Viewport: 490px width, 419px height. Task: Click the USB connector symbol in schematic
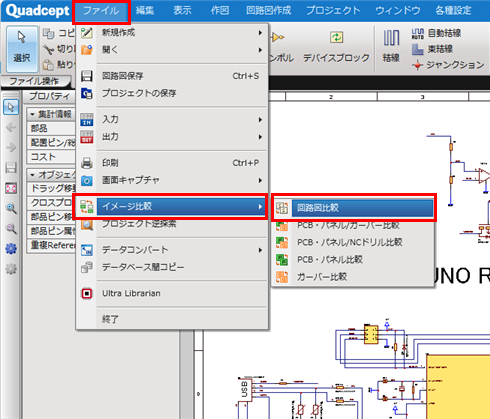click(x=244, y=389)
